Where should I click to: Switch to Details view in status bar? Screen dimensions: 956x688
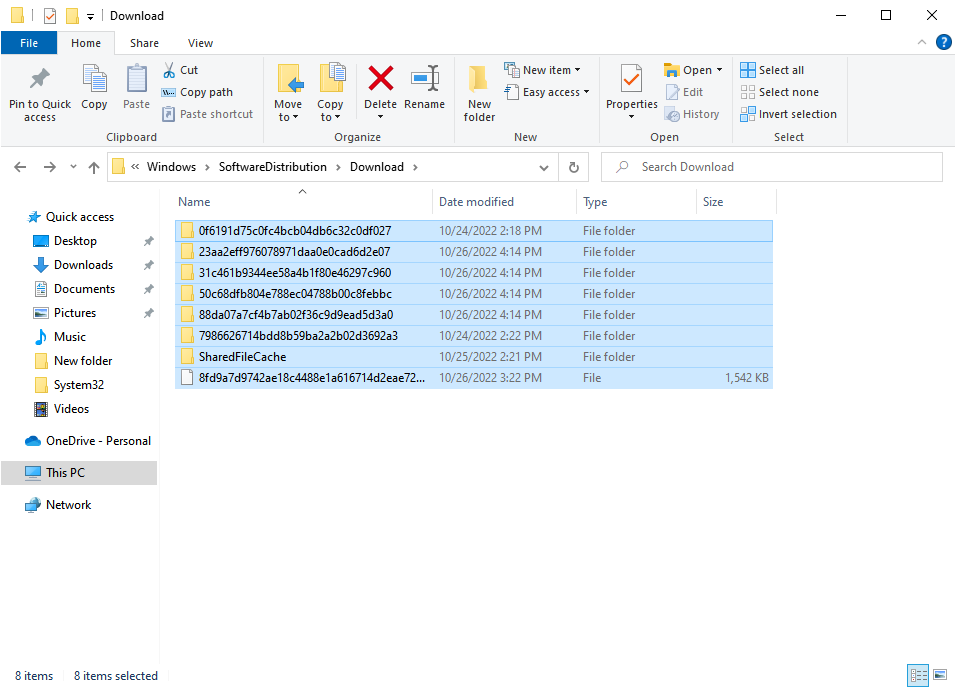(918, 675)
